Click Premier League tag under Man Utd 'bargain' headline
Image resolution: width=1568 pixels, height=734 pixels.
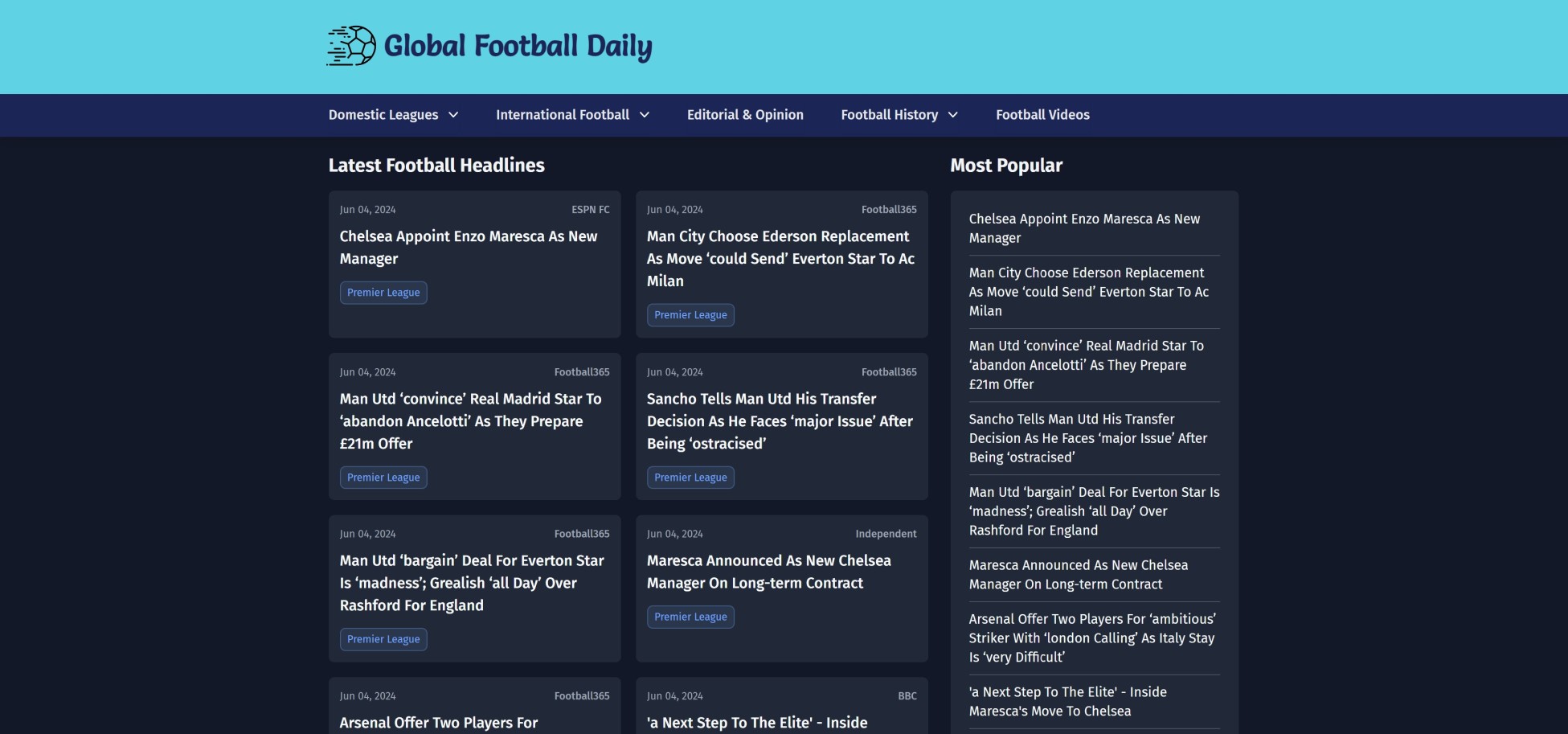click(x=383, y=639)
